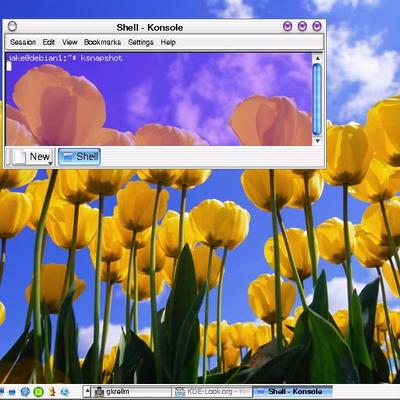The width and height of the screenshot is (400, 400).
Task: Click the green circle icon in panel
Action: click(x=39, y=392)
